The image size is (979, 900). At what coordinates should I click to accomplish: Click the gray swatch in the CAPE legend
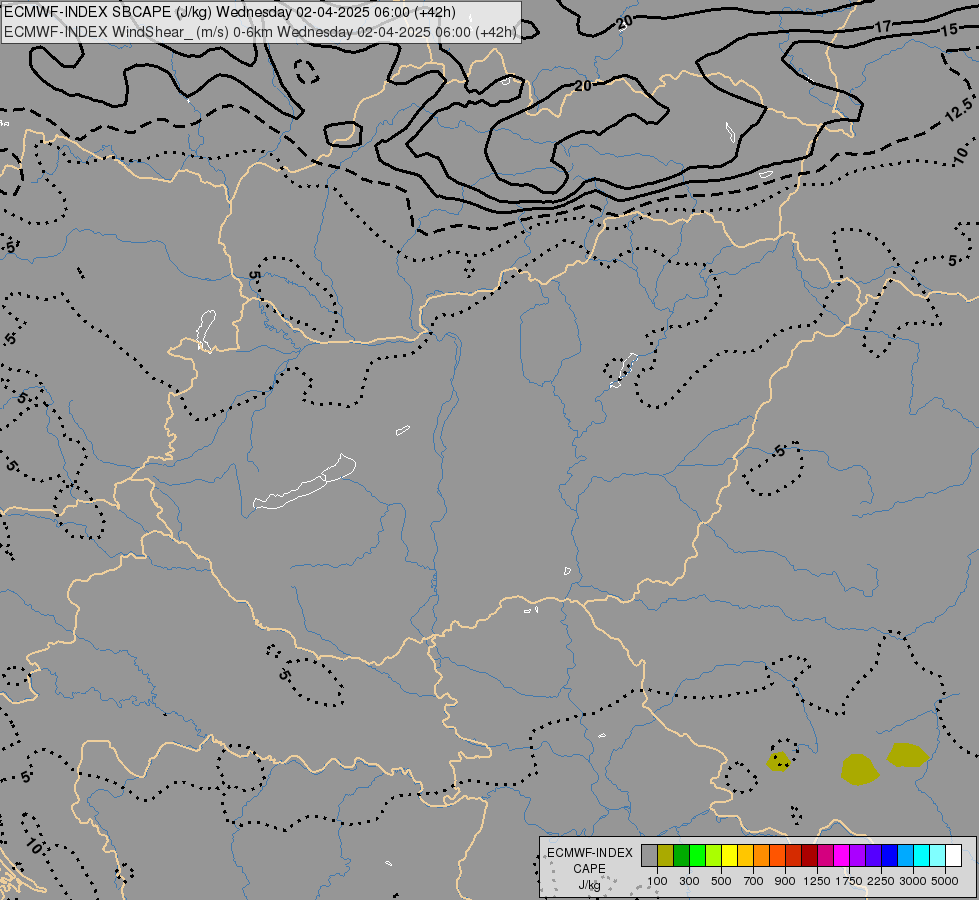point(649,856)
